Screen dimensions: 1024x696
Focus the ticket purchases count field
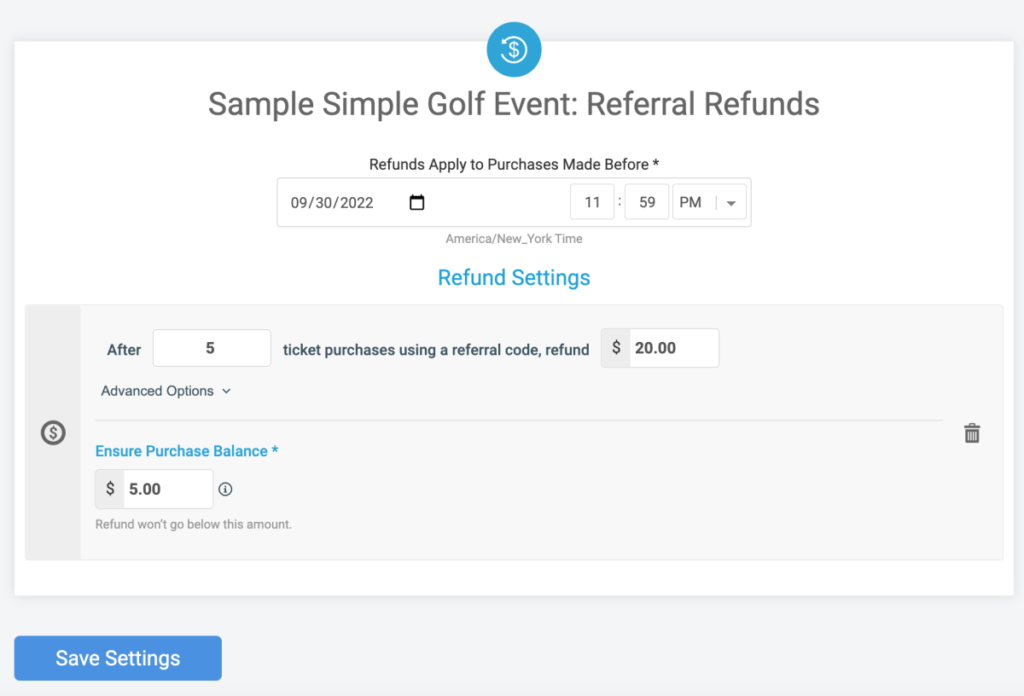tap(211, 348)
